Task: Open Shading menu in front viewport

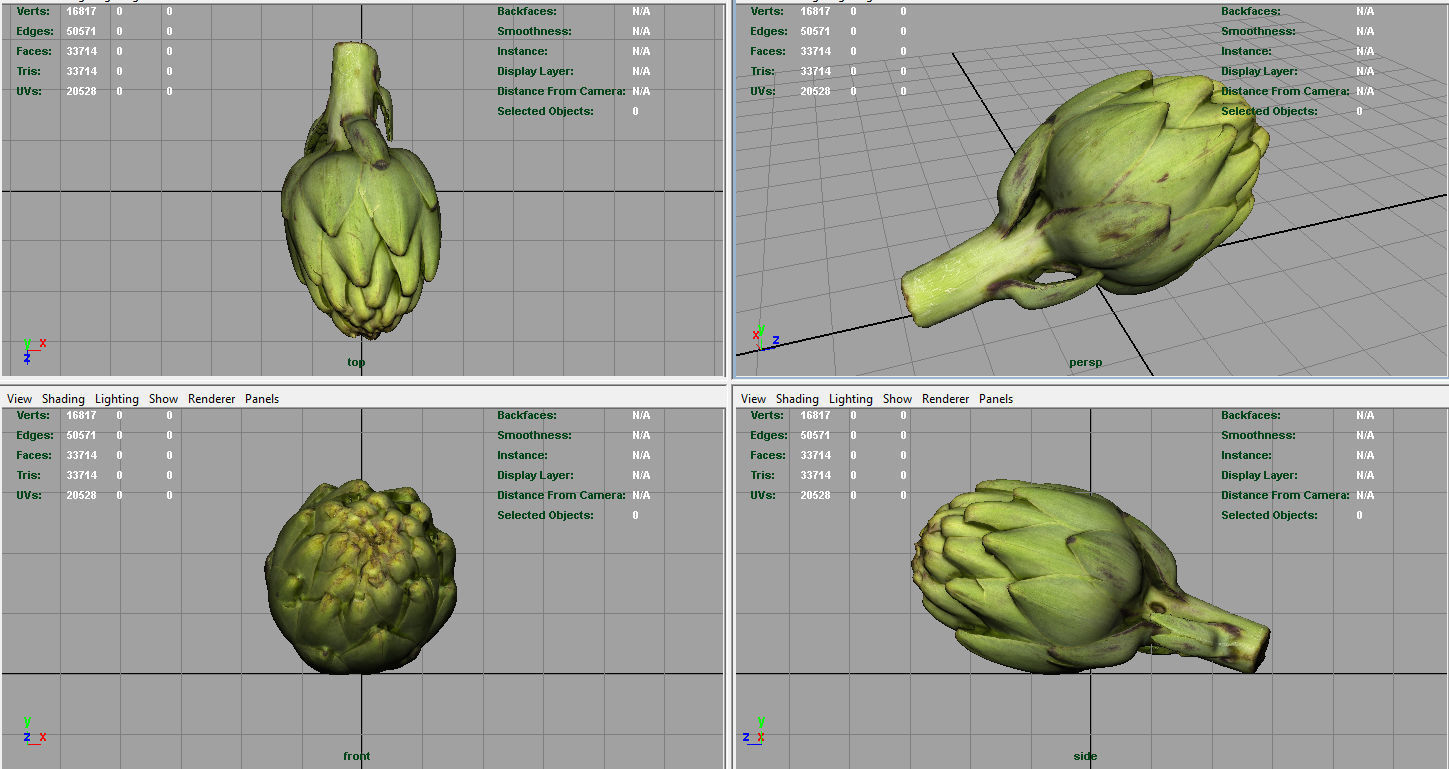Action: pos(63,399)
